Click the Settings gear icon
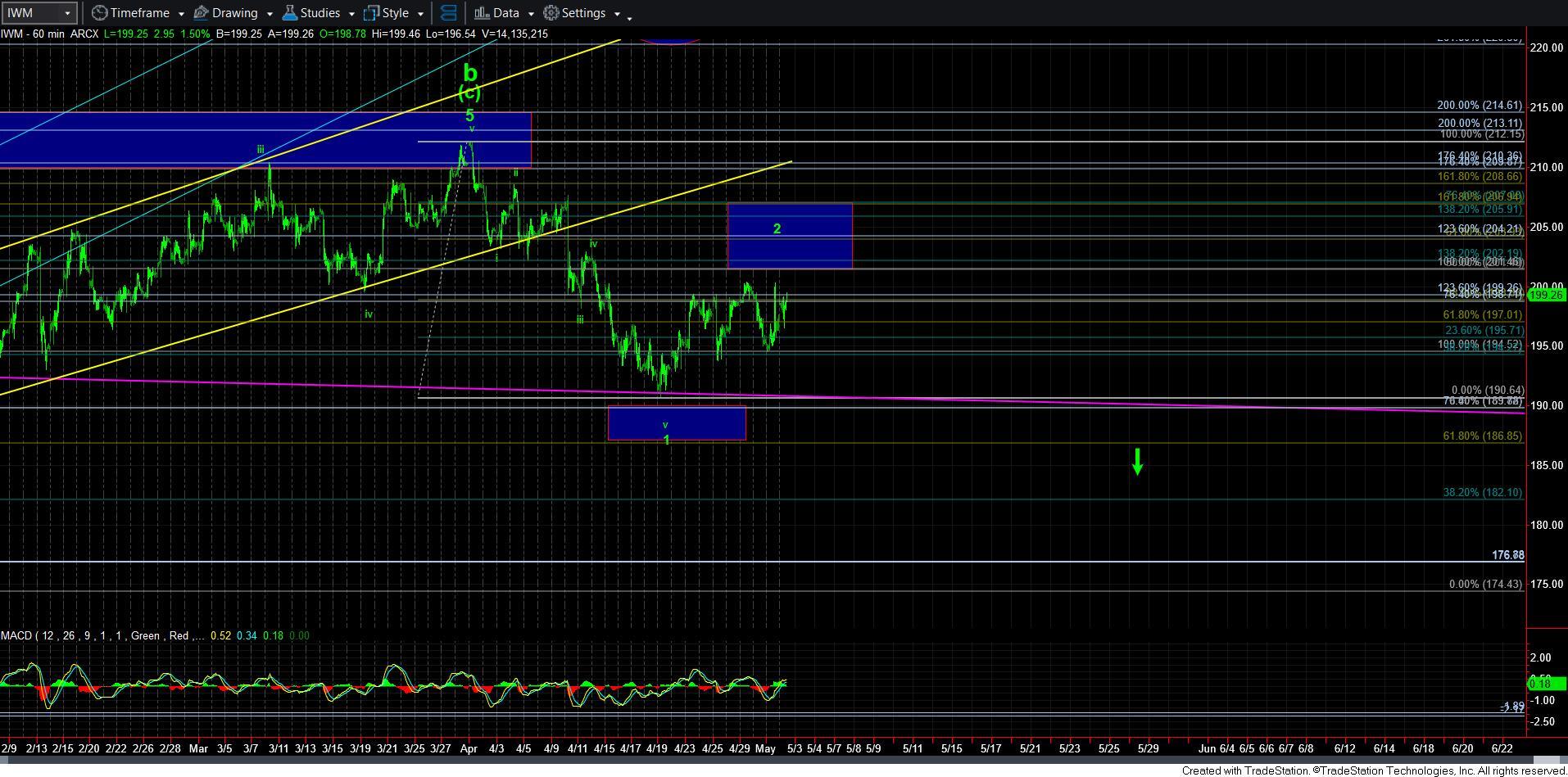Viewport: 1568px width, 777px height. coord(551,13)
